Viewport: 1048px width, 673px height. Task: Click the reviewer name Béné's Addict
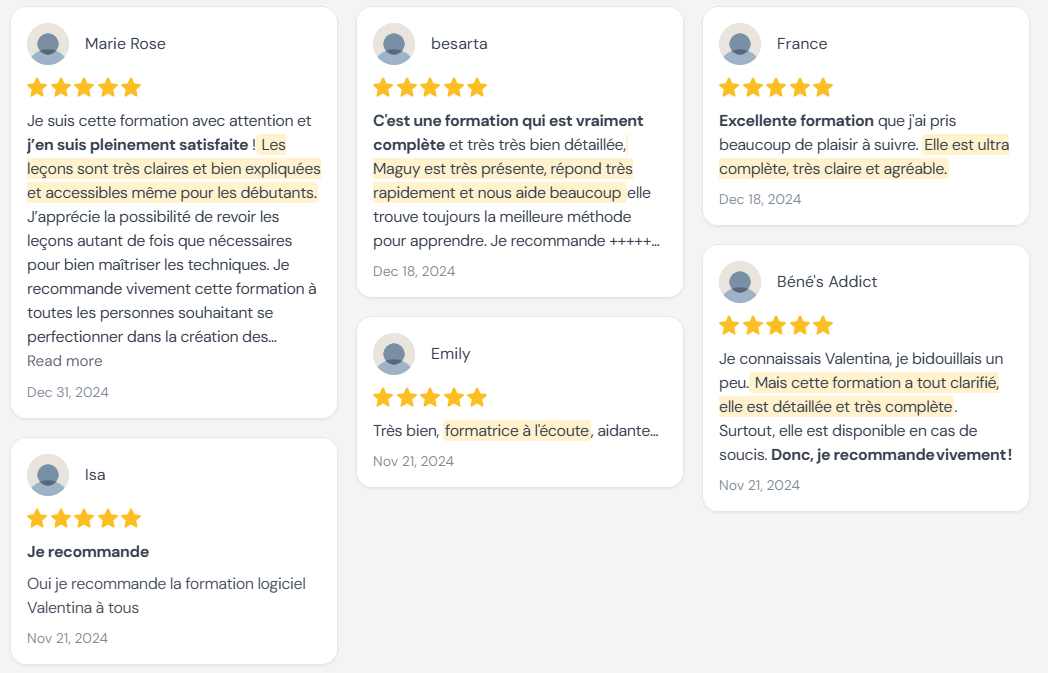827,282
